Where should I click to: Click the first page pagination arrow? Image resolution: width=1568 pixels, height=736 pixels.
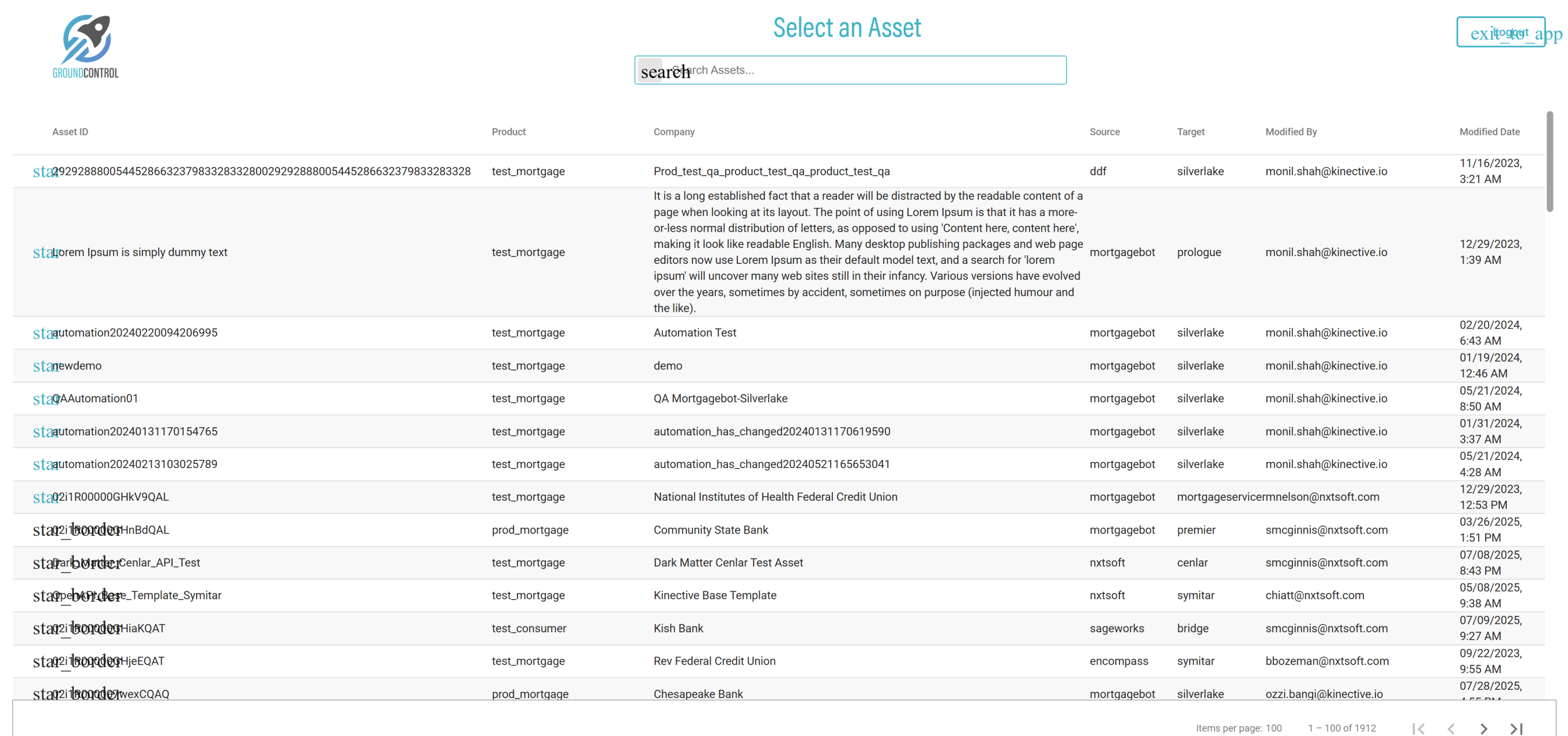point(1418,728)
